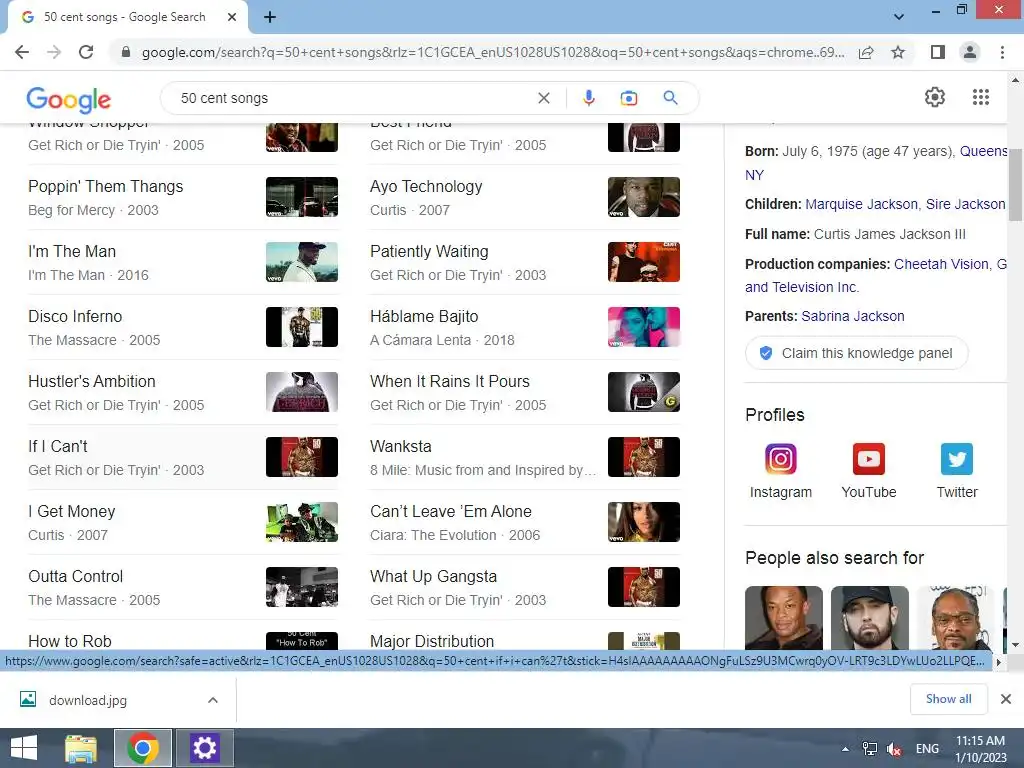Click the What Up Gangsta thumbnail
The height and width of the screenshot is (768, 1024).
tap(643, 586)
